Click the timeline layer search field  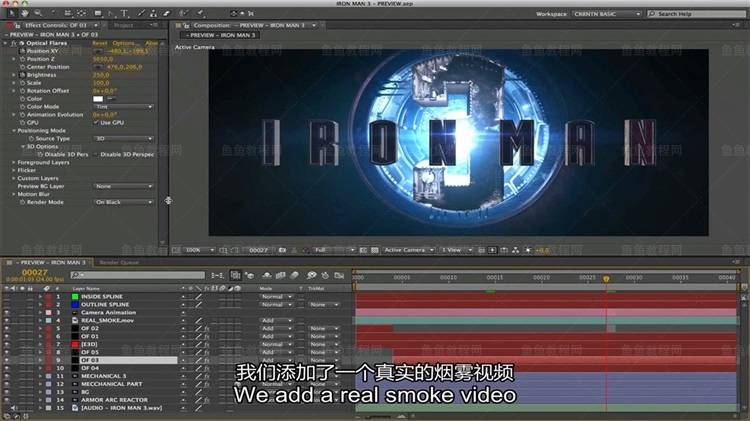[x=138, y=275]
